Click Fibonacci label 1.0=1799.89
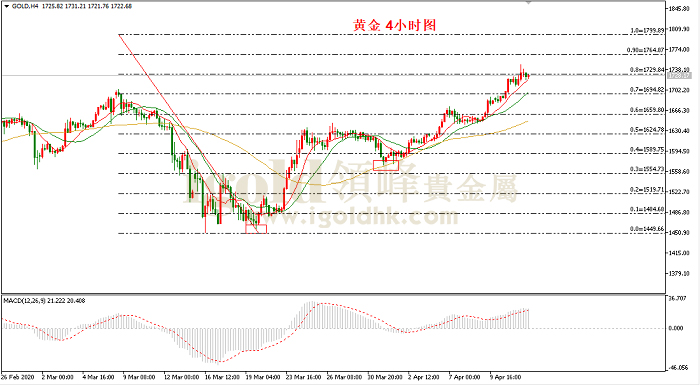The image size is (700, 385). (x=647, y=30)
